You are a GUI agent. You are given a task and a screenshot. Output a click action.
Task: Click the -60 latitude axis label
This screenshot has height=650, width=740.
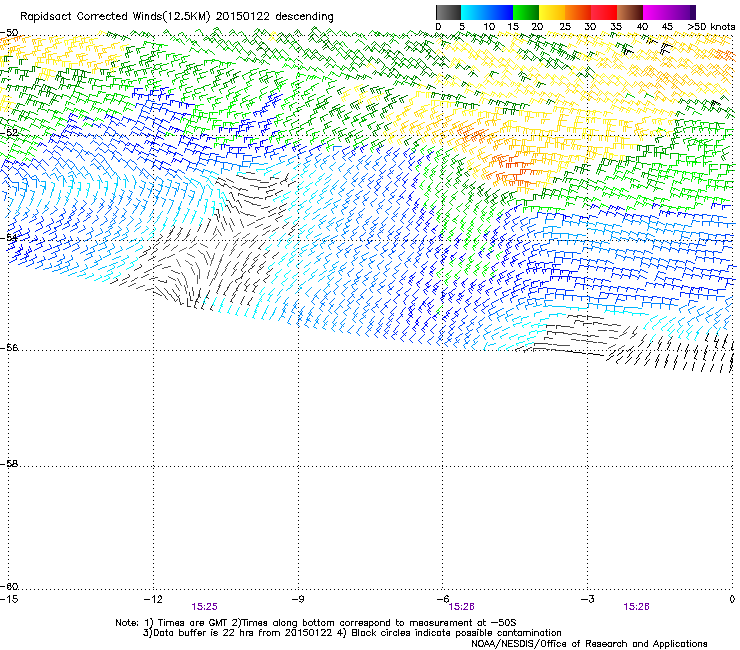point(9,586)
